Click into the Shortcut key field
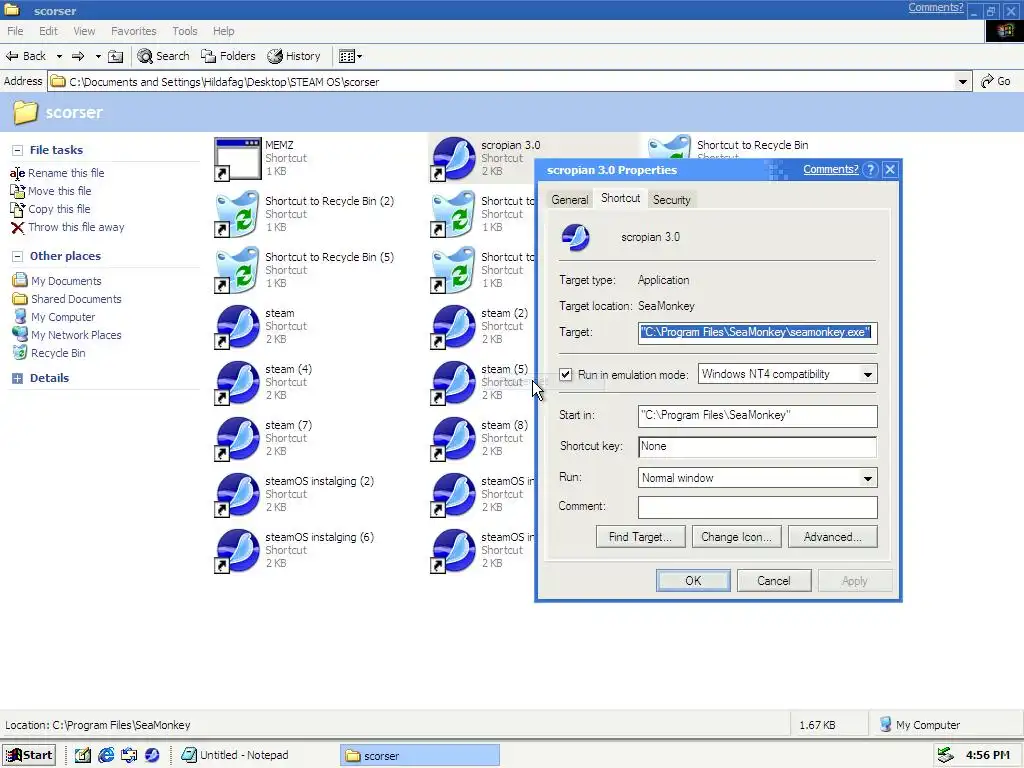The height and width of the screenshot is (768, 1024). click(x=758, y=447)
